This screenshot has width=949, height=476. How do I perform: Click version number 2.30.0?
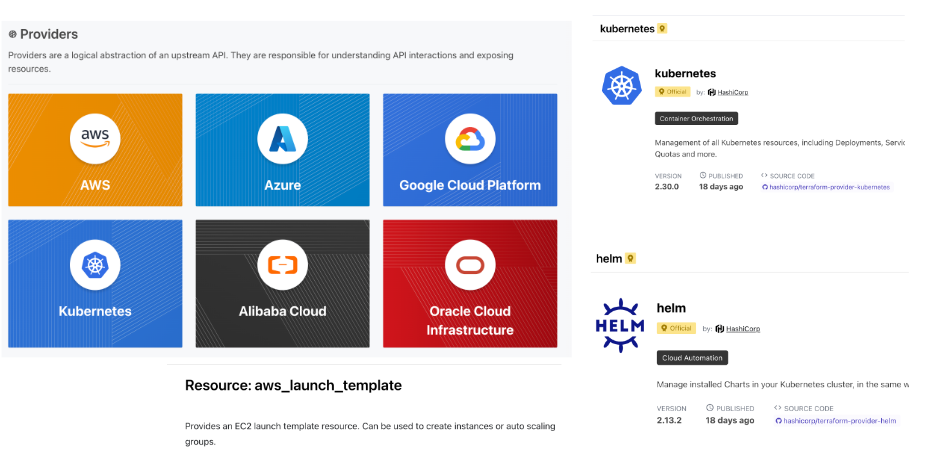click(667, 187)
